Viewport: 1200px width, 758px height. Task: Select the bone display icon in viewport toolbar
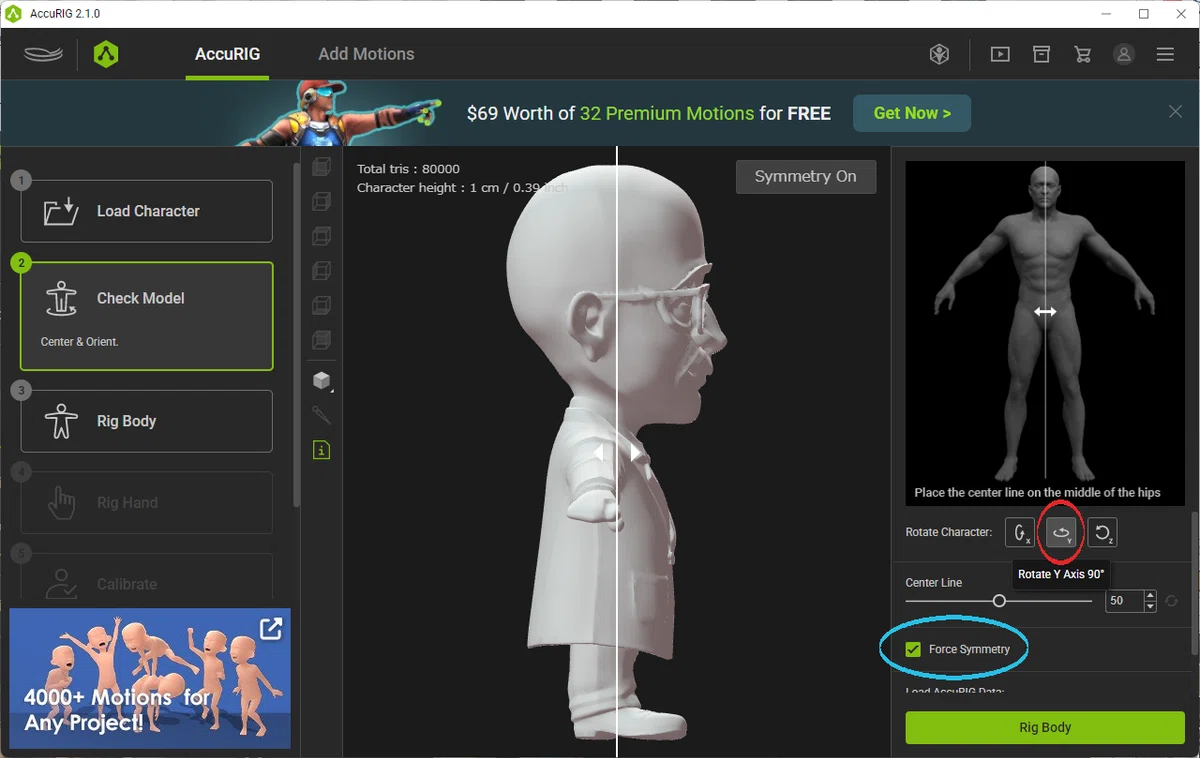pyautogui.click(x=321, y=415)
